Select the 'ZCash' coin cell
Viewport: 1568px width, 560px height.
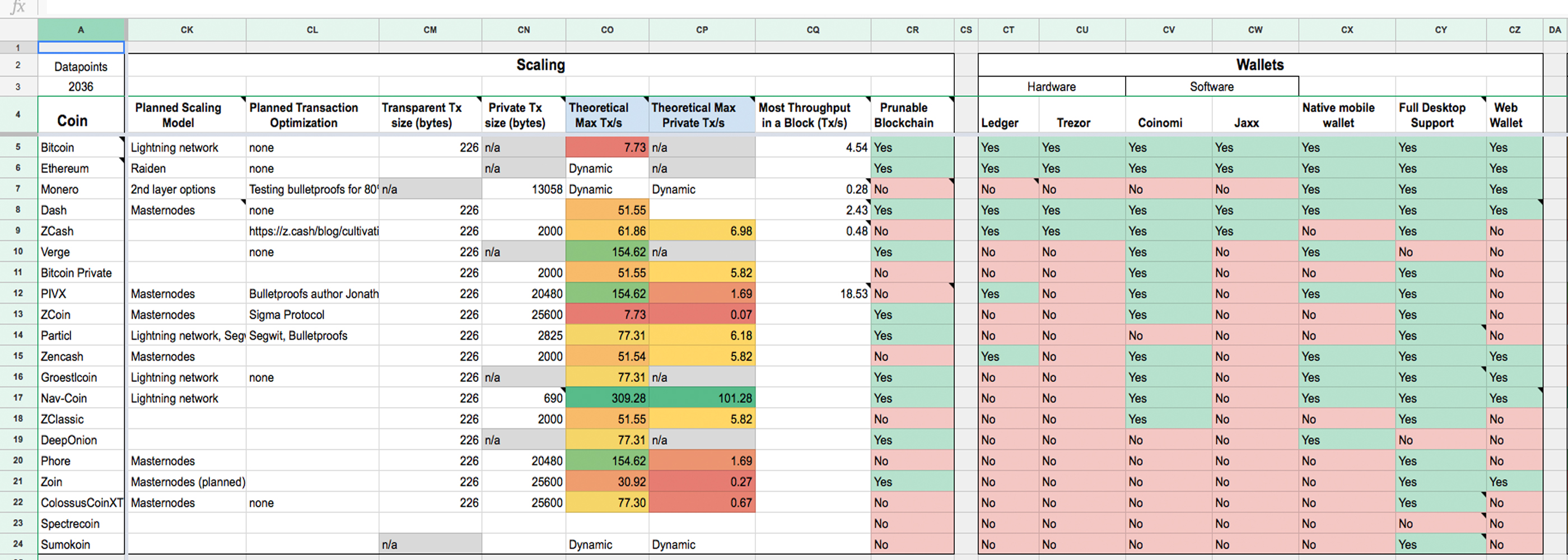pos(81,231)
